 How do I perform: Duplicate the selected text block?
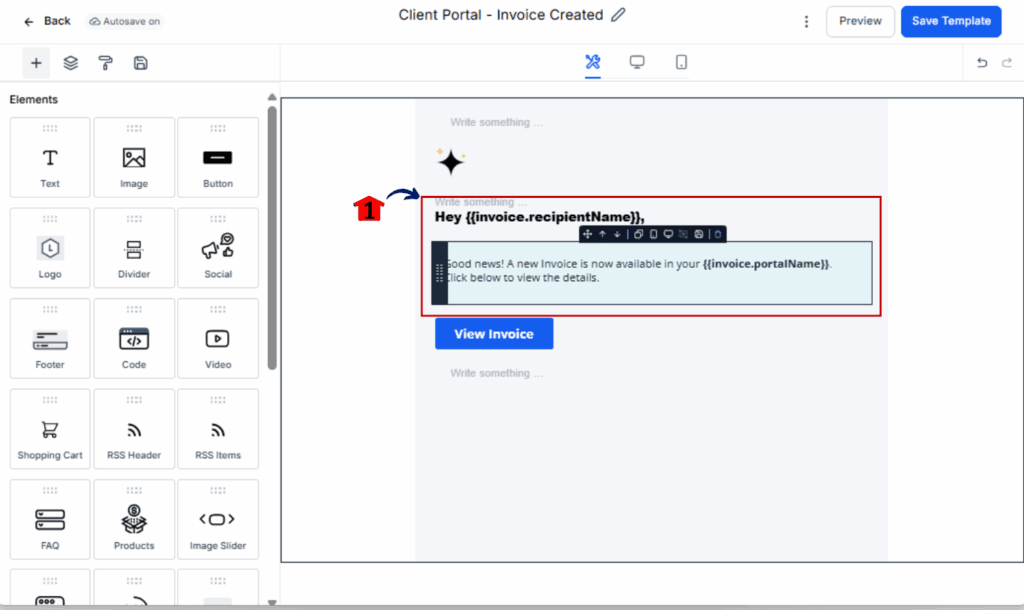(x=639, y=234)
